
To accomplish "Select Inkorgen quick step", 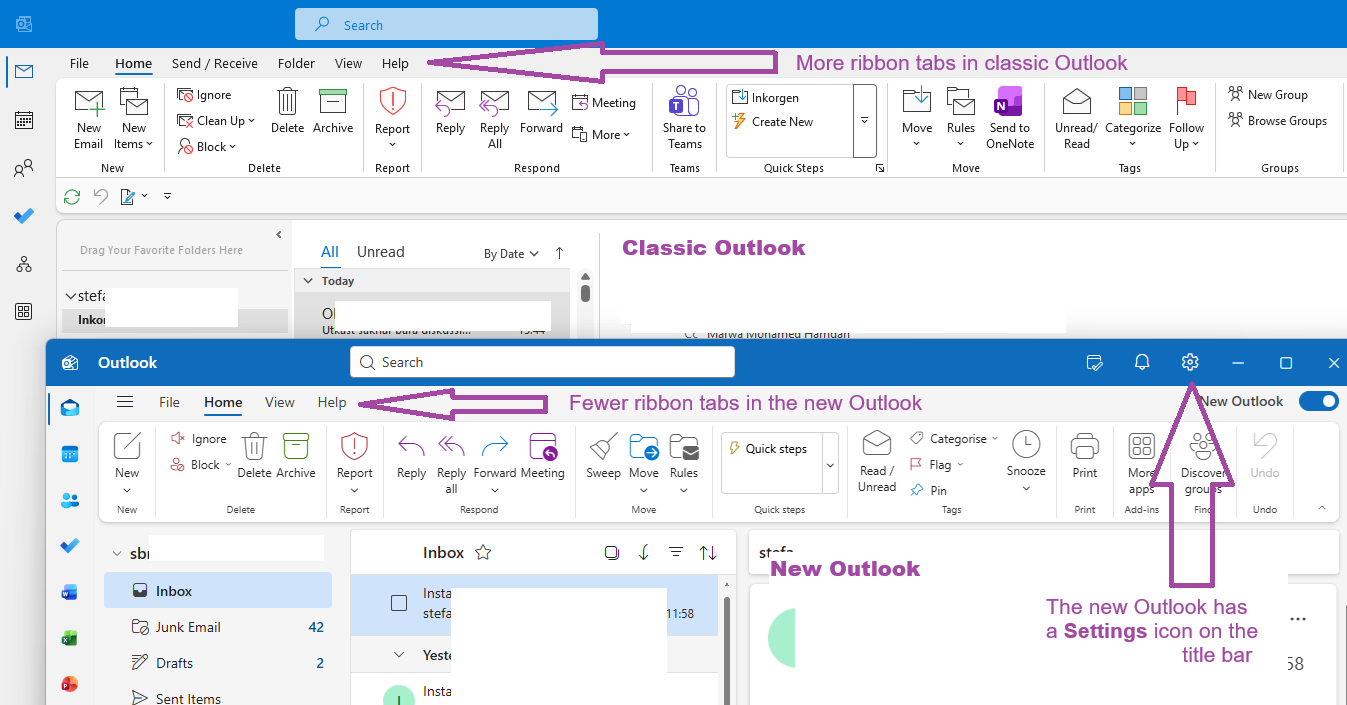I will point(765,98).
